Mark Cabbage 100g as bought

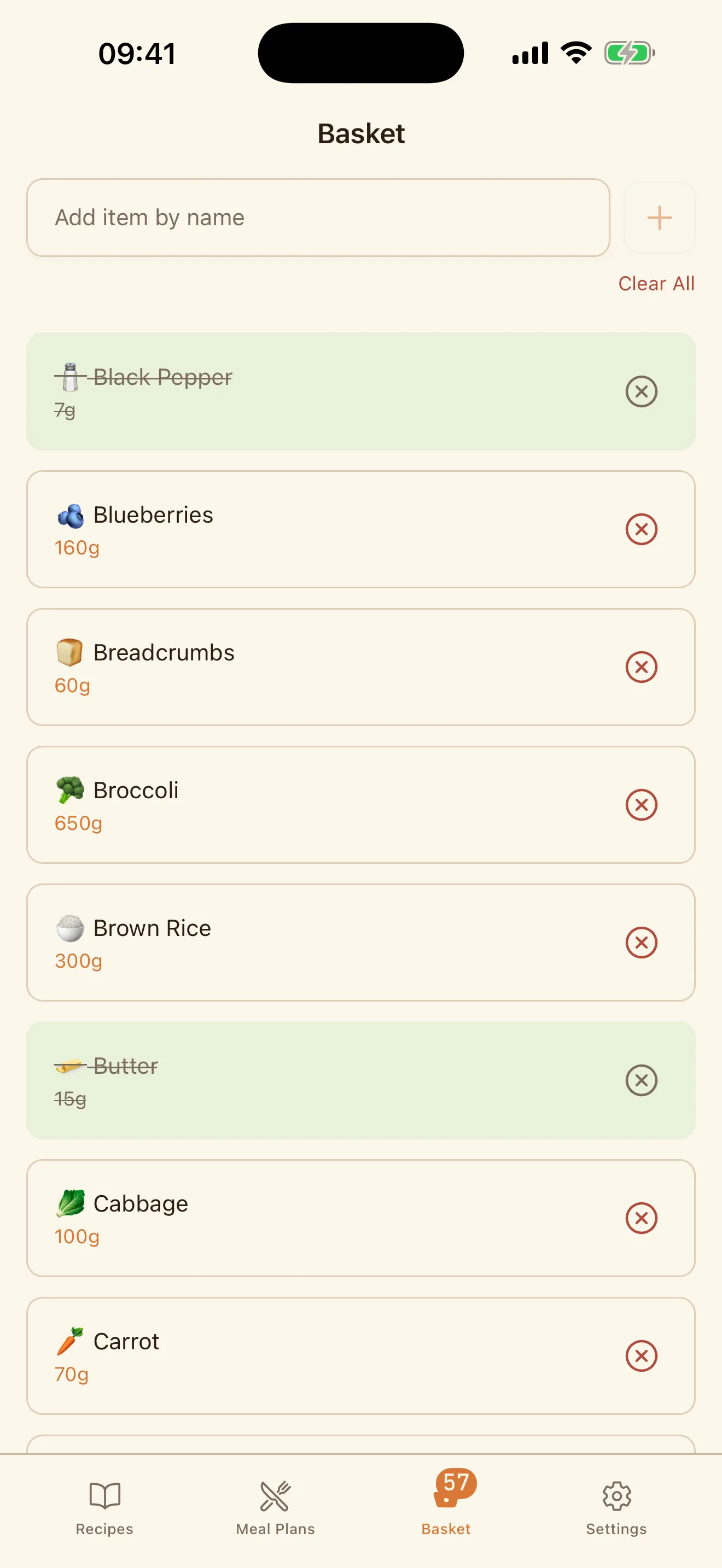pyautogui.click(x=360, y=1218)
